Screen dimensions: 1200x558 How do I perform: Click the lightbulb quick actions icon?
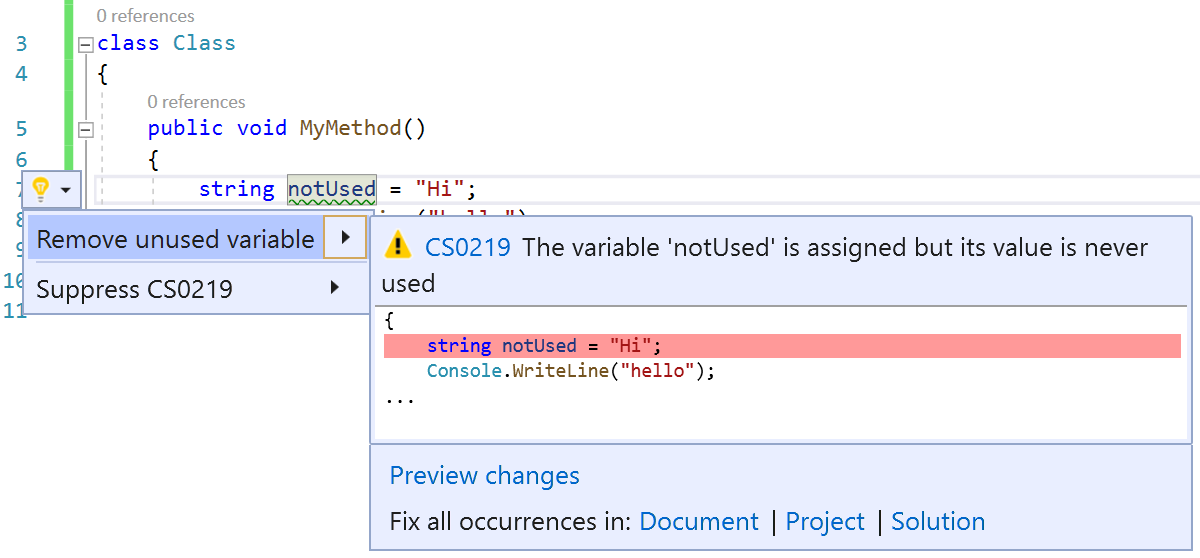pos(40,188)
